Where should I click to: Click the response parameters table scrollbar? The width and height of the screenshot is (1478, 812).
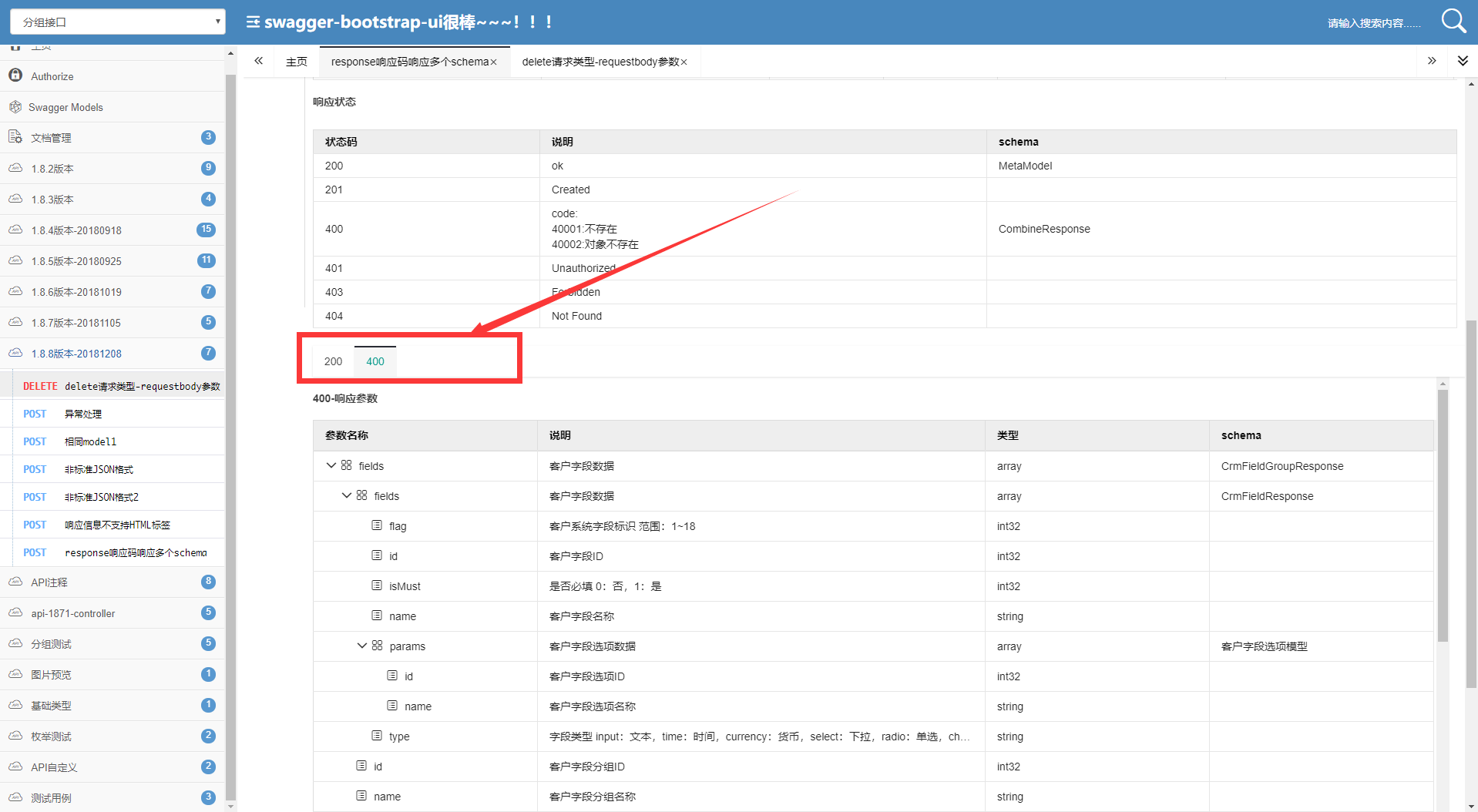click(1443, 516)
